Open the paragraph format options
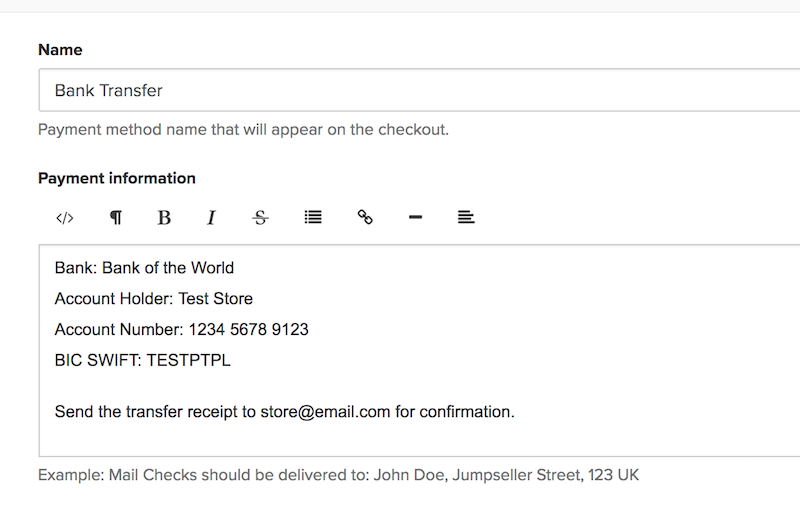 tap(115, 217)
